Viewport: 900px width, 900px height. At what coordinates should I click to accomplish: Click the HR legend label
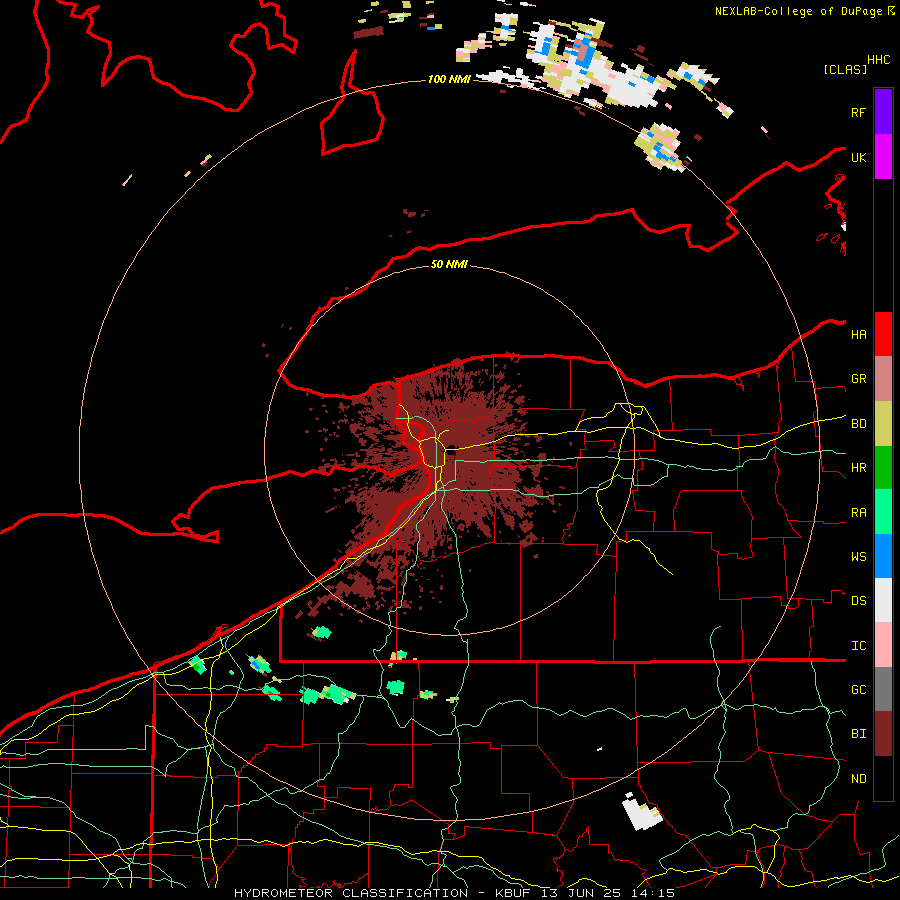tap(858, 468)
